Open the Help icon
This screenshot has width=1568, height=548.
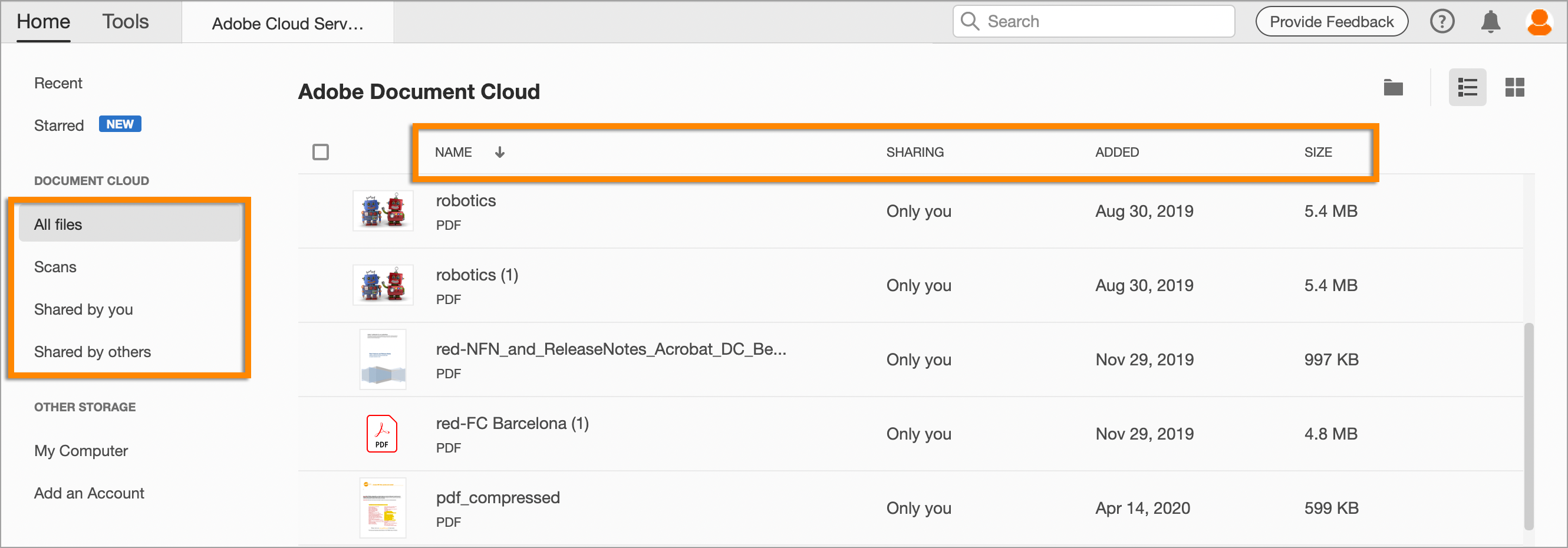coord(1441,21)
